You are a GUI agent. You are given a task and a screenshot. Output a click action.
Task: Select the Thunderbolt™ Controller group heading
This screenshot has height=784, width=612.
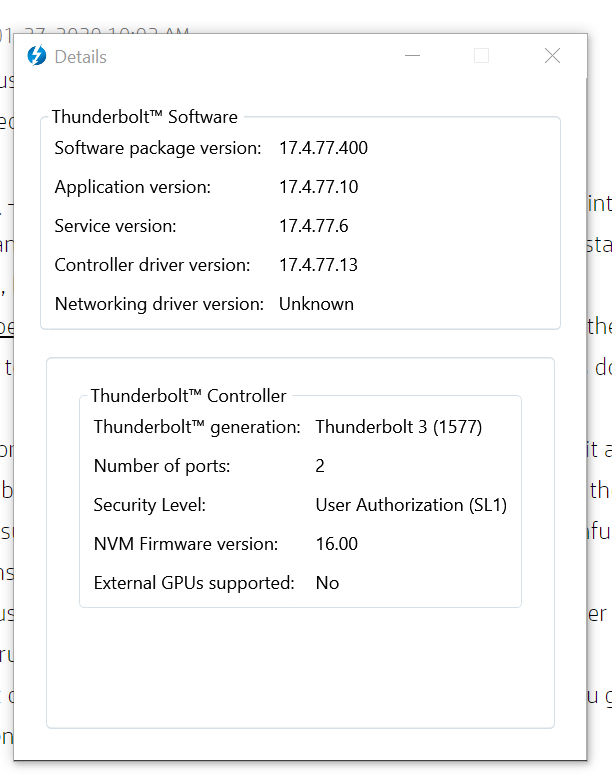click(x=188, y=396)
